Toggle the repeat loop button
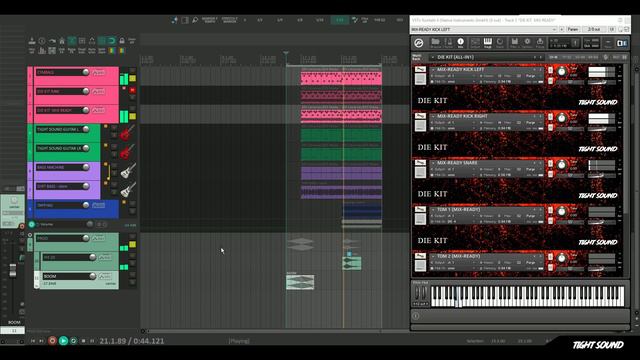Viewport: 640px width, 360px height. 73,340
